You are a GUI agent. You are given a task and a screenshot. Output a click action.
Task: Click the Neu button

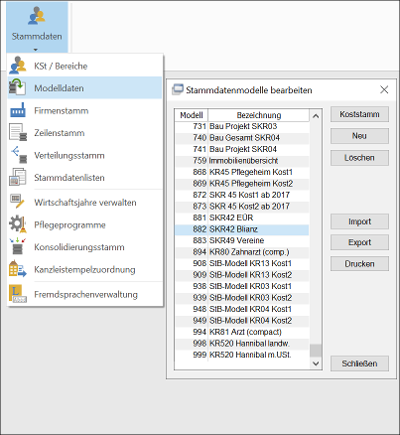click(359, 136)
